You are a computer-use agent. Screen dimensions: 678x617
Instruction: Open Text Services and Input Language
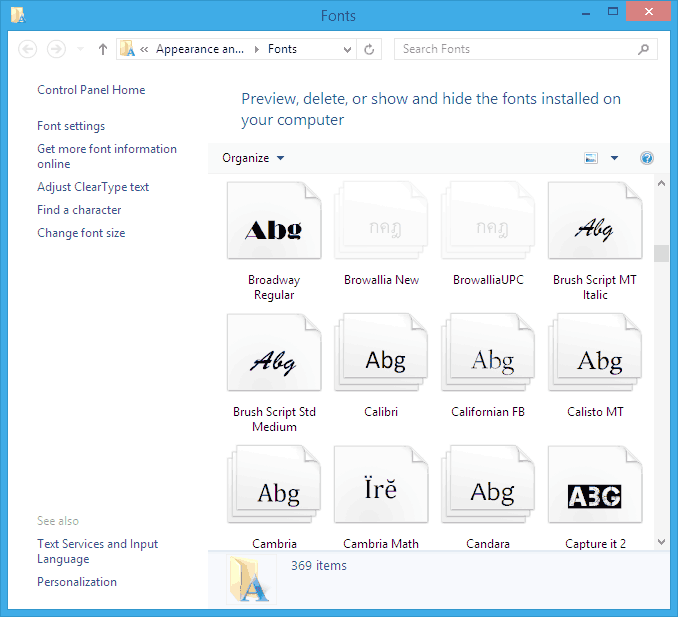(98, 551)
